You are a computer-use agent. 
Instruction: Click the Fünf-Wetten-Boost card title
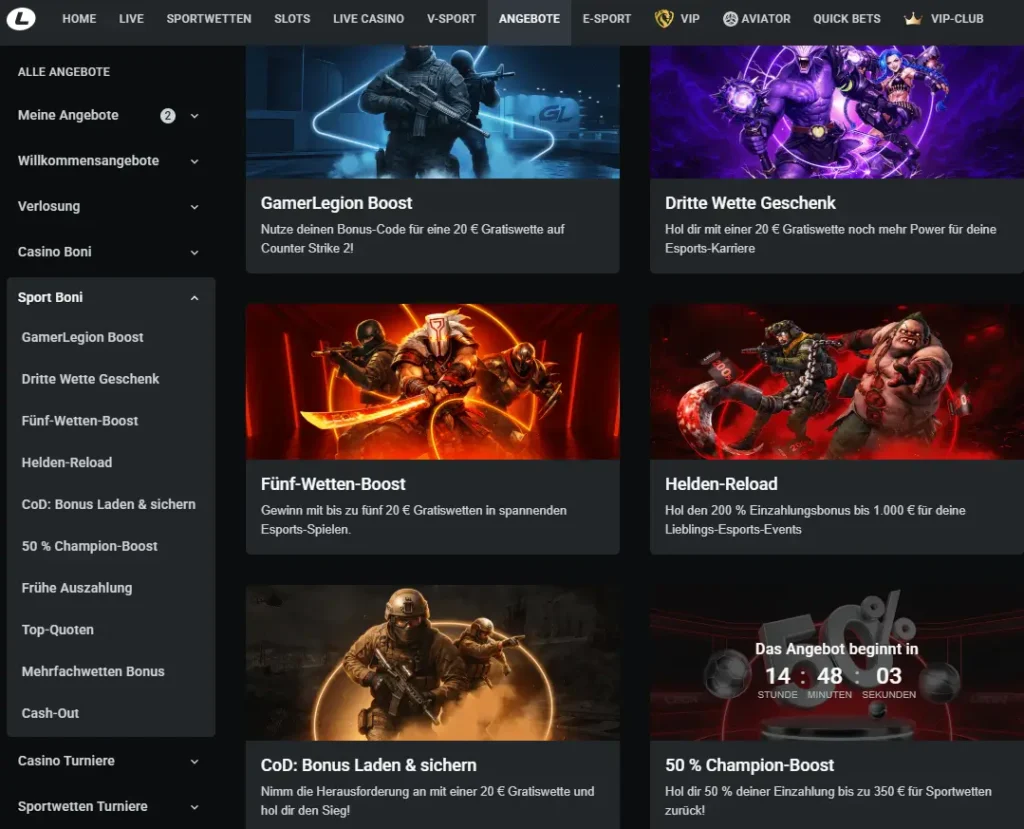(x=333, y=484)
